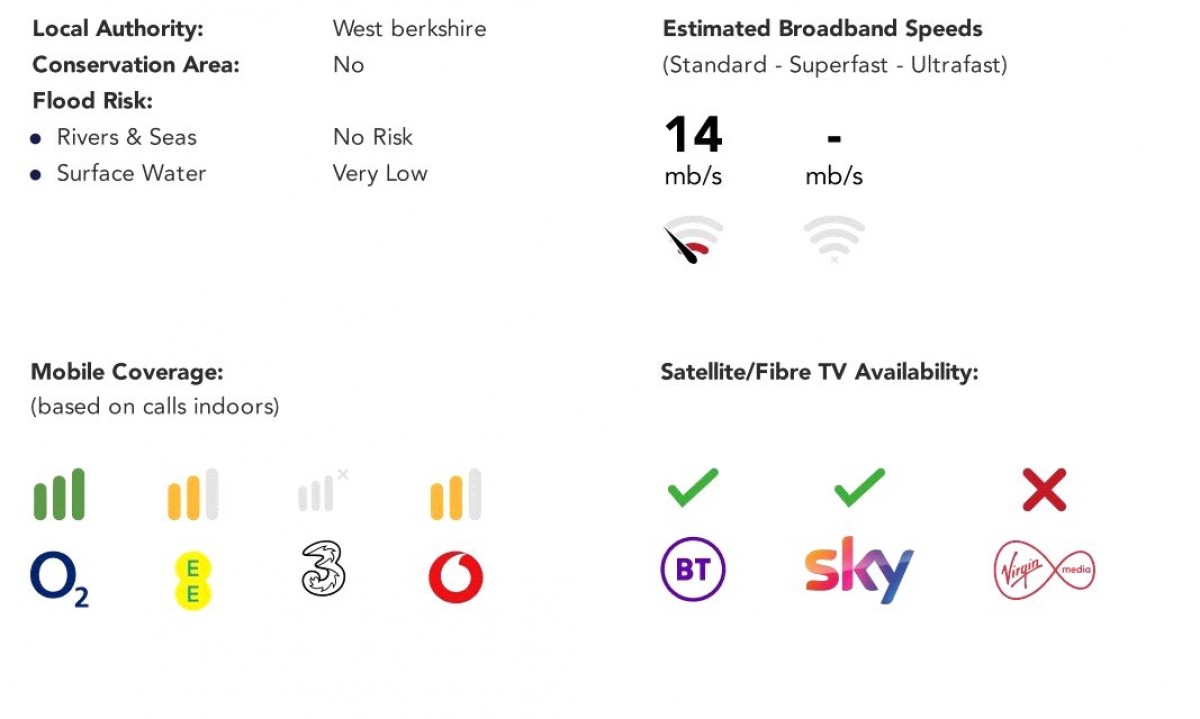
Task: Click the Sky logo
Action: [x=859, y=569]
